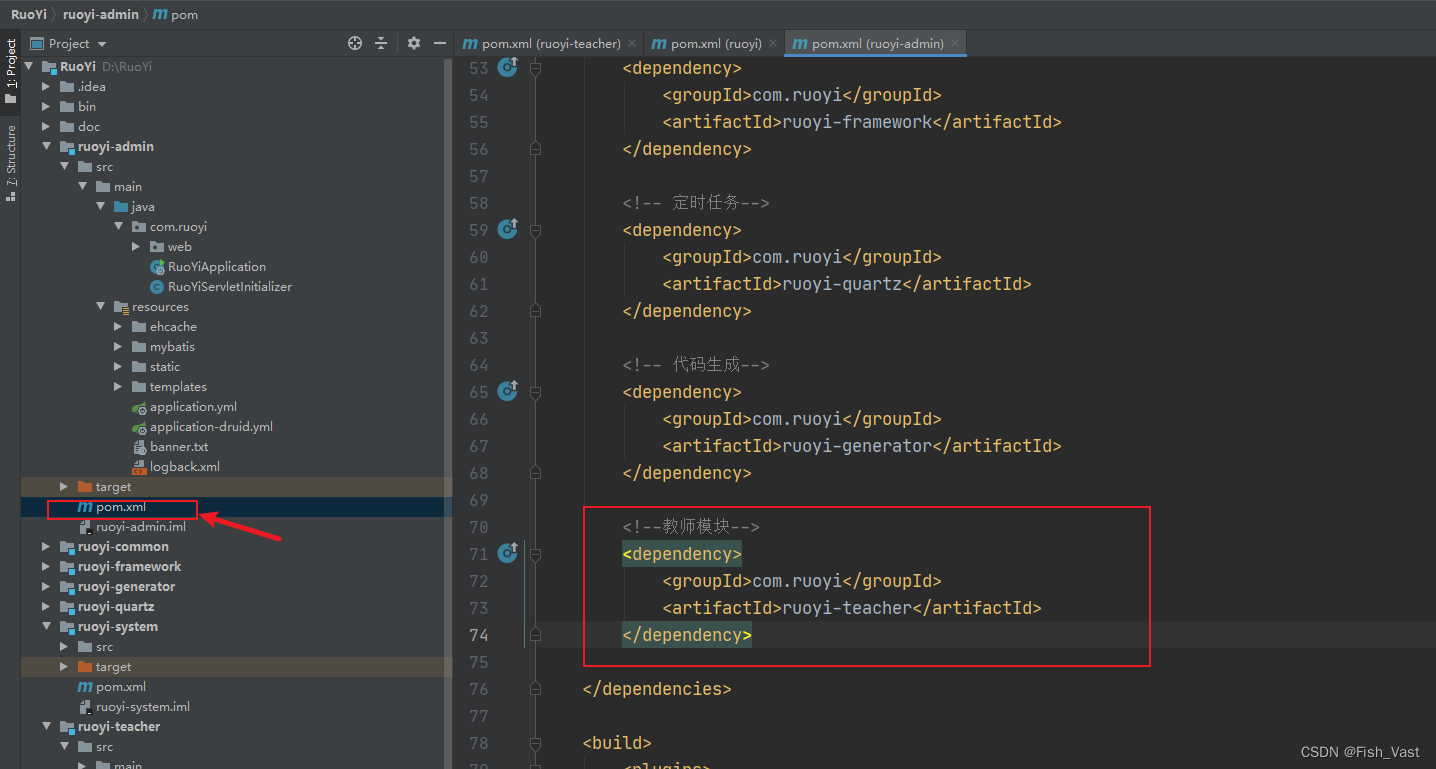Image resolution: width=1436 pixels, height=769 pixels.
Task: Expand the ruoyi-common module
Action: [x=46, y=547]
